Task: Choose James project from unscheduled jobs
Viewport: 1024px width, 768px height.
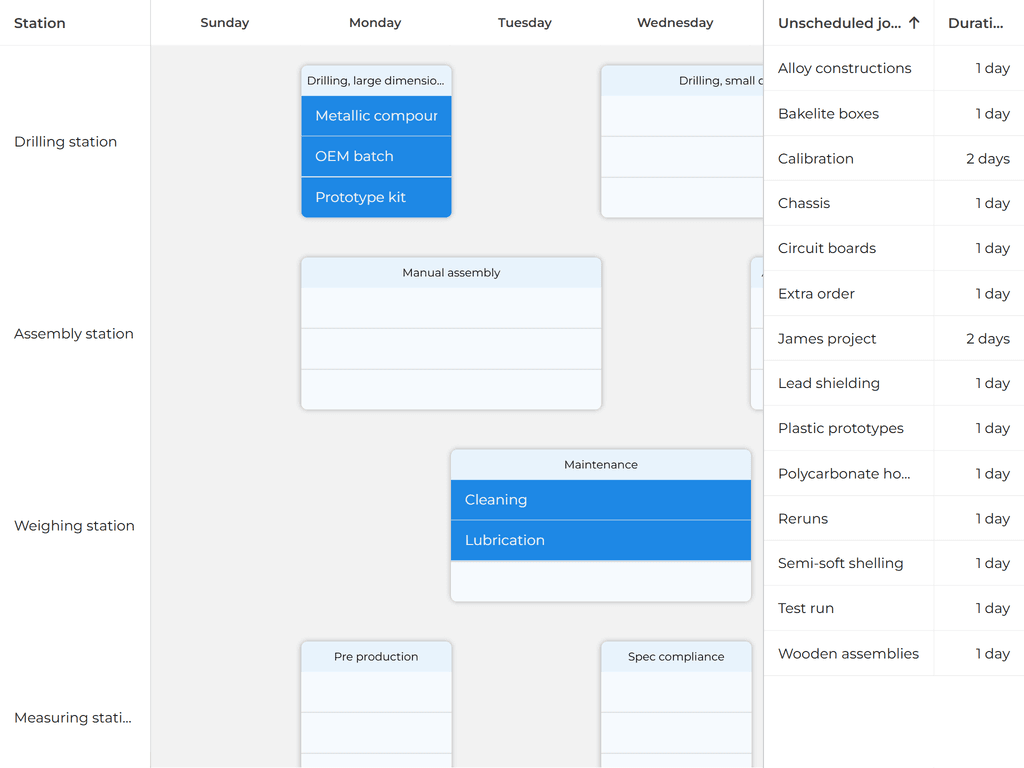Action: [x=827, y=339]
